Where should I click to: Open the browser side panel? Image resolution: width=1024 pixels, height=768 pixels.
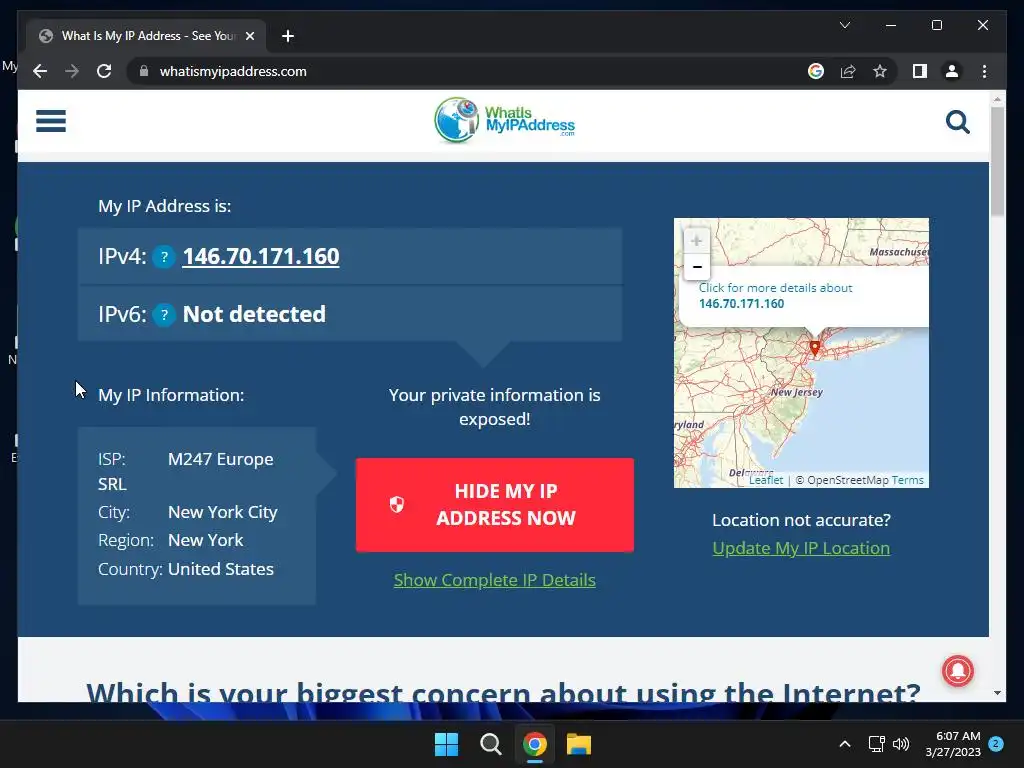pyautogui.click(x=920, y=71)
